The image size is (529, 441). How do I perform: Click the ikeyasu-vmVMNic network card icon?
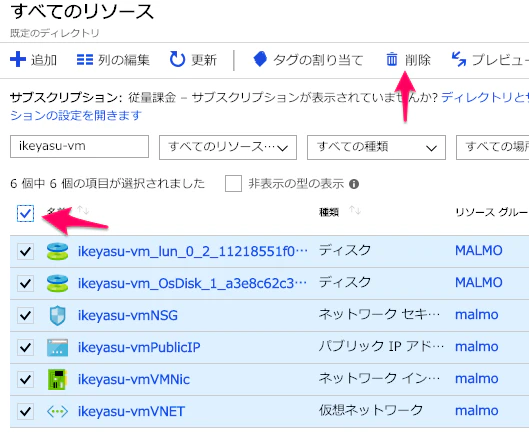57,380
